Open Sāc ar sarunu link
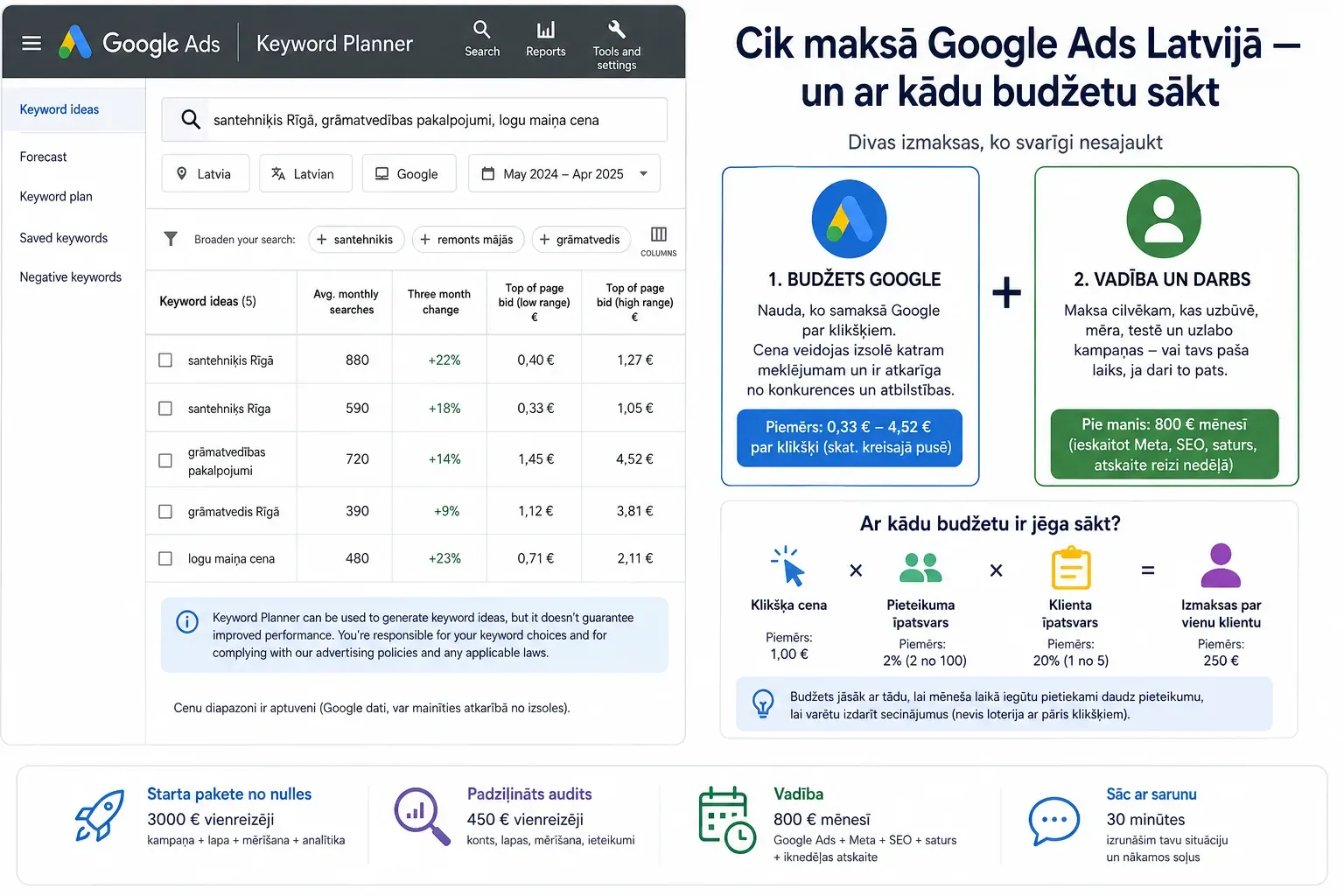Viewport: 1344px width, 896px height. pos(1151,794)
